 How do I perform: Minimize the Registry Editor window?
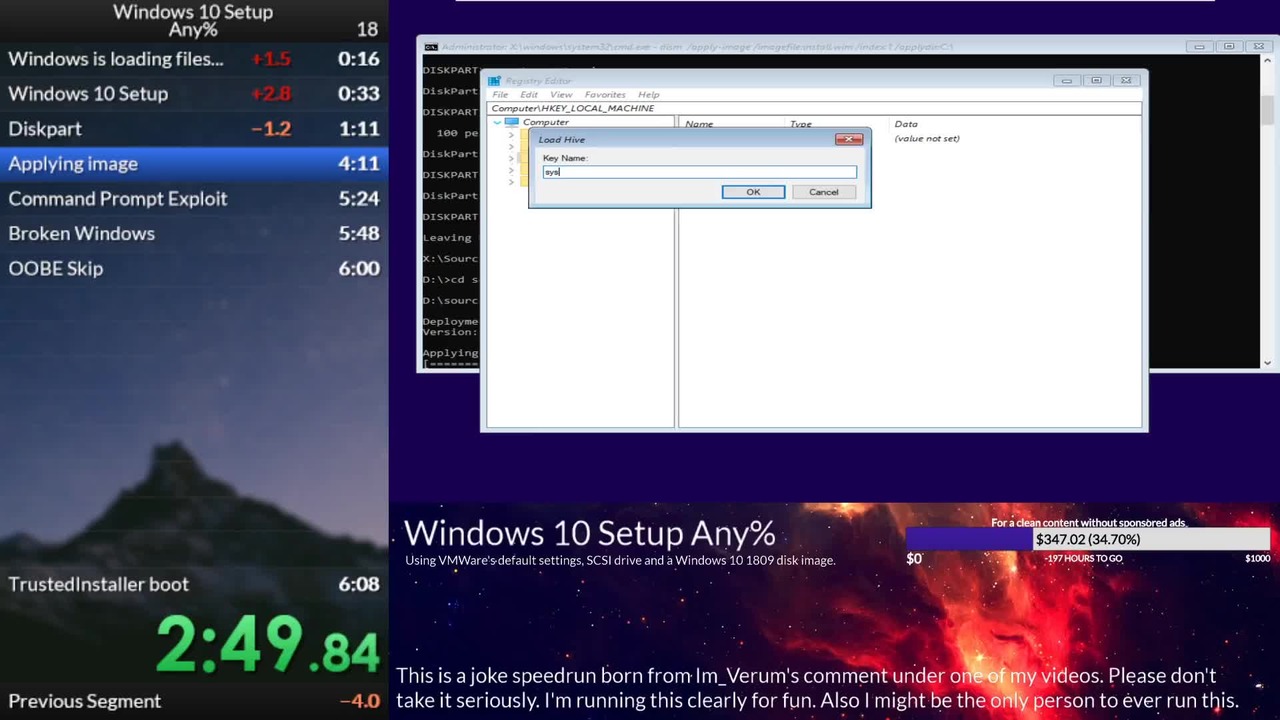(1066, 81)
